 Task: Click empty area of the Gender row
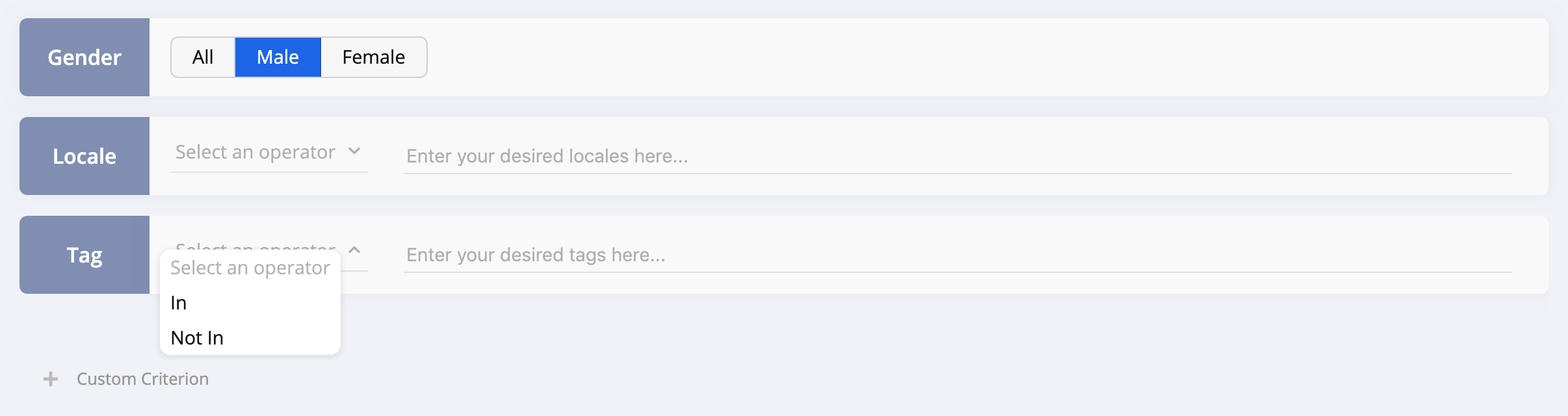[x=975, y=57]
